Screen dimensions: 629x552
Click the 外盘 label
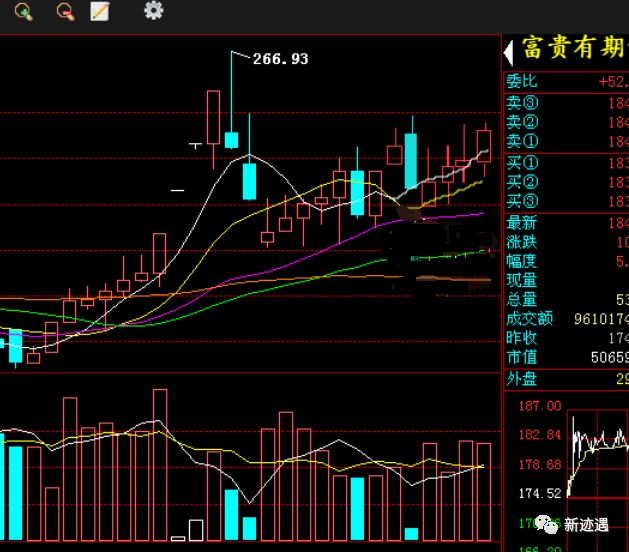[521, 378]
